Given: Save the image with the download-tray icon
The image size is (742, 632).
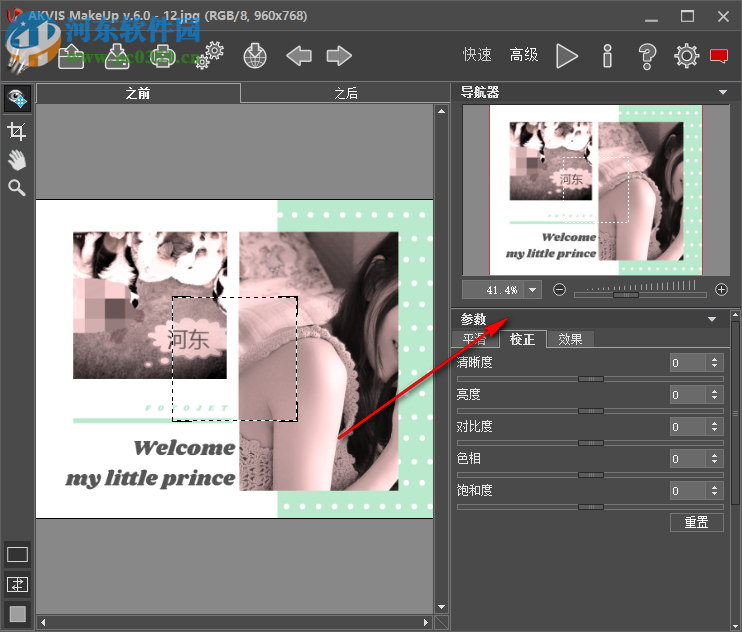Looking at the screenshot, I should coord(117,56).
